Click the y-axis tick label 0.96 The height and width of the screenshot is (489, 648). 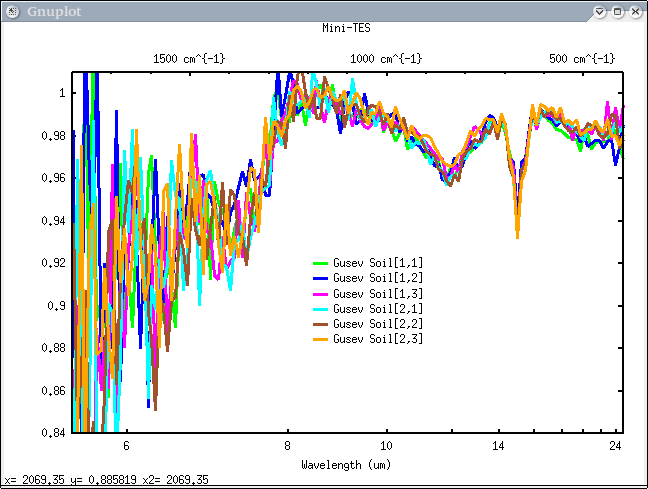tap(54, 178)
